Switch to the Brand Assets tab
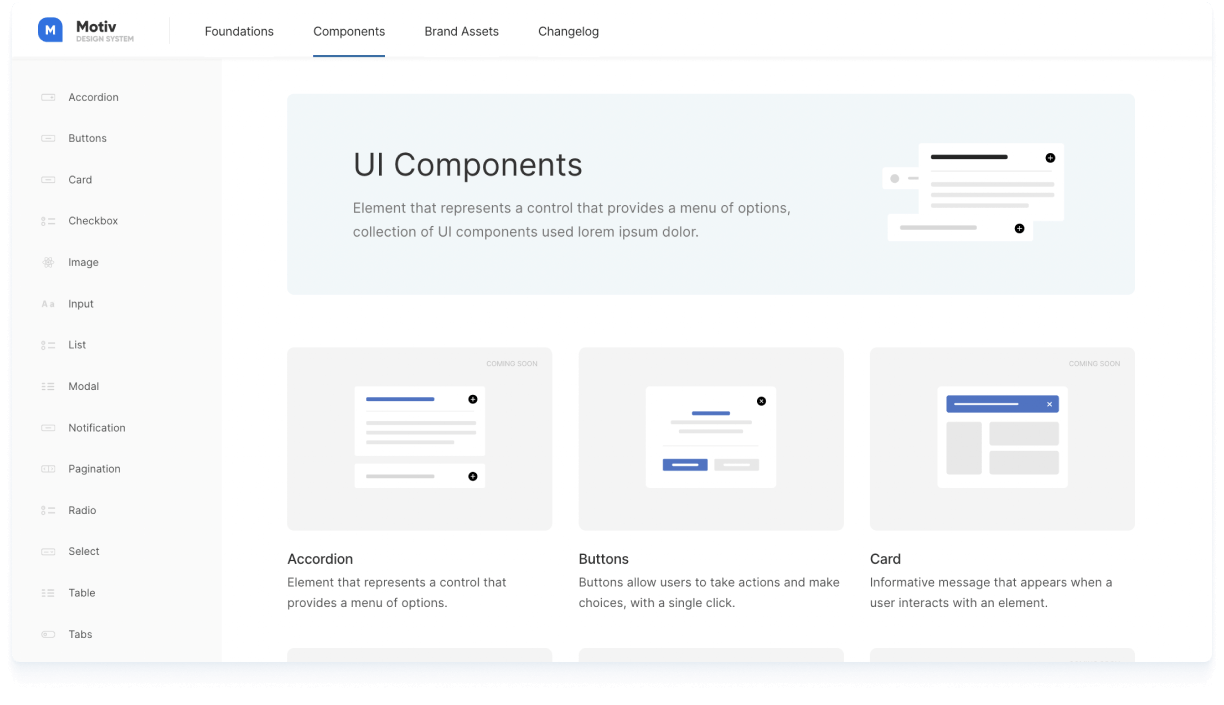The image size is (1224, 705). [461, 32]
